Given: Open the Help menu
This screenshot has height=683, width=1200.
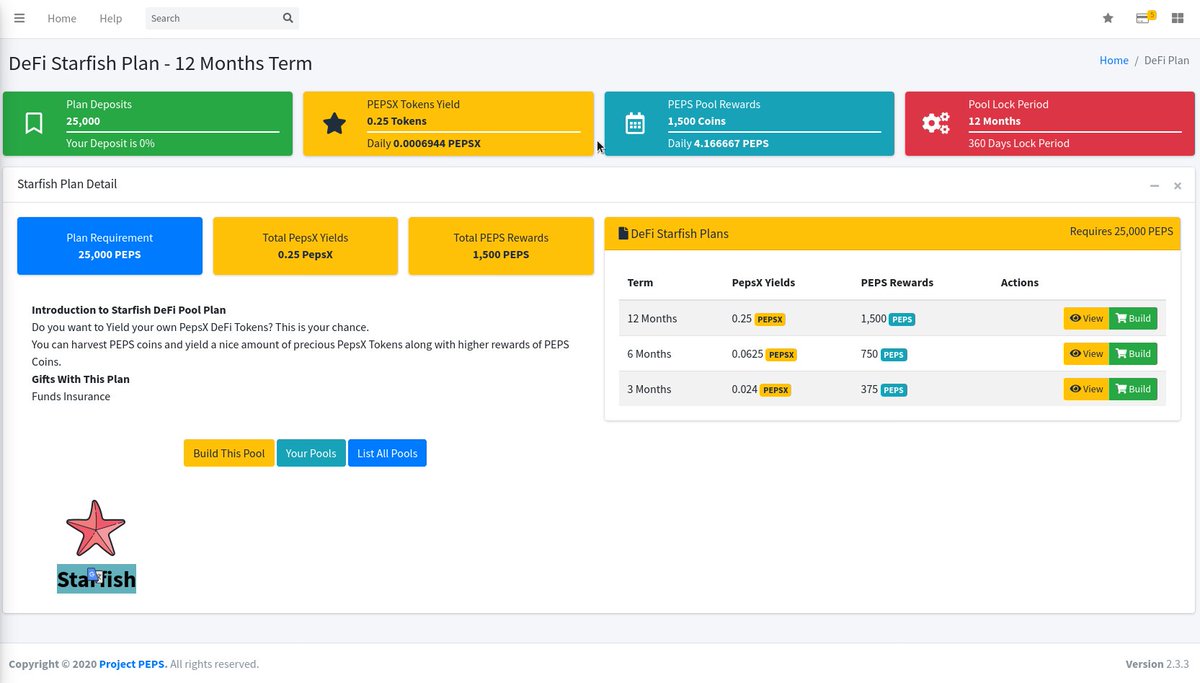Looking at the screenshot, I should [110, 18].
